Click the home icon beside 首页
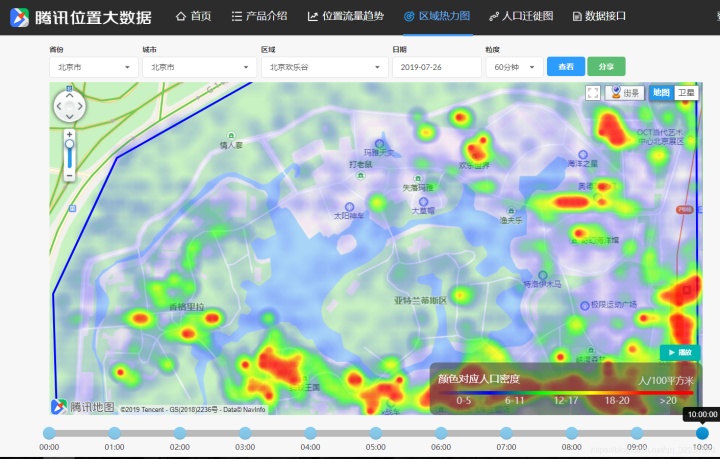This screenshot has width=720, height=459. (x=180, y=17)
